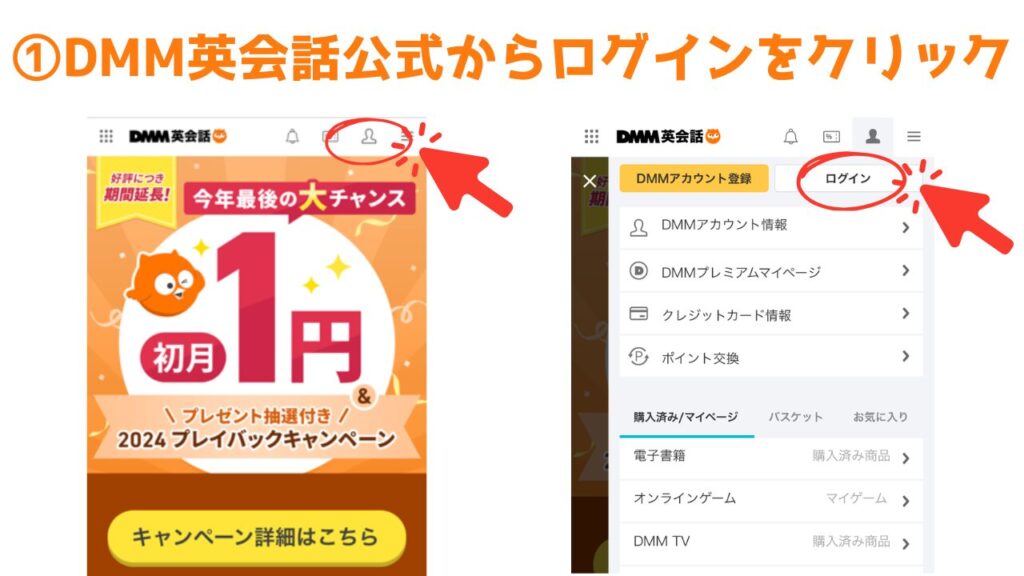Switch to the お気に入り tab
This screenshot has width=1024, height=576.
tap(880, 417)
